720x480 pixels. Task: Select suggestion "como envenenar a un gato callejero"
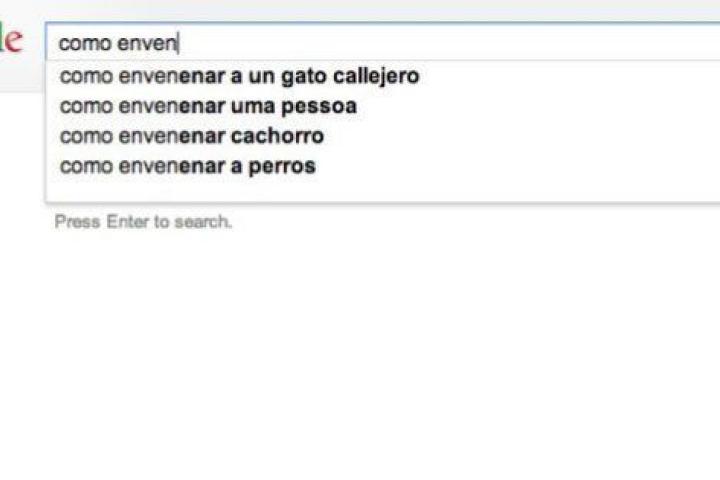tap(239, 76)
